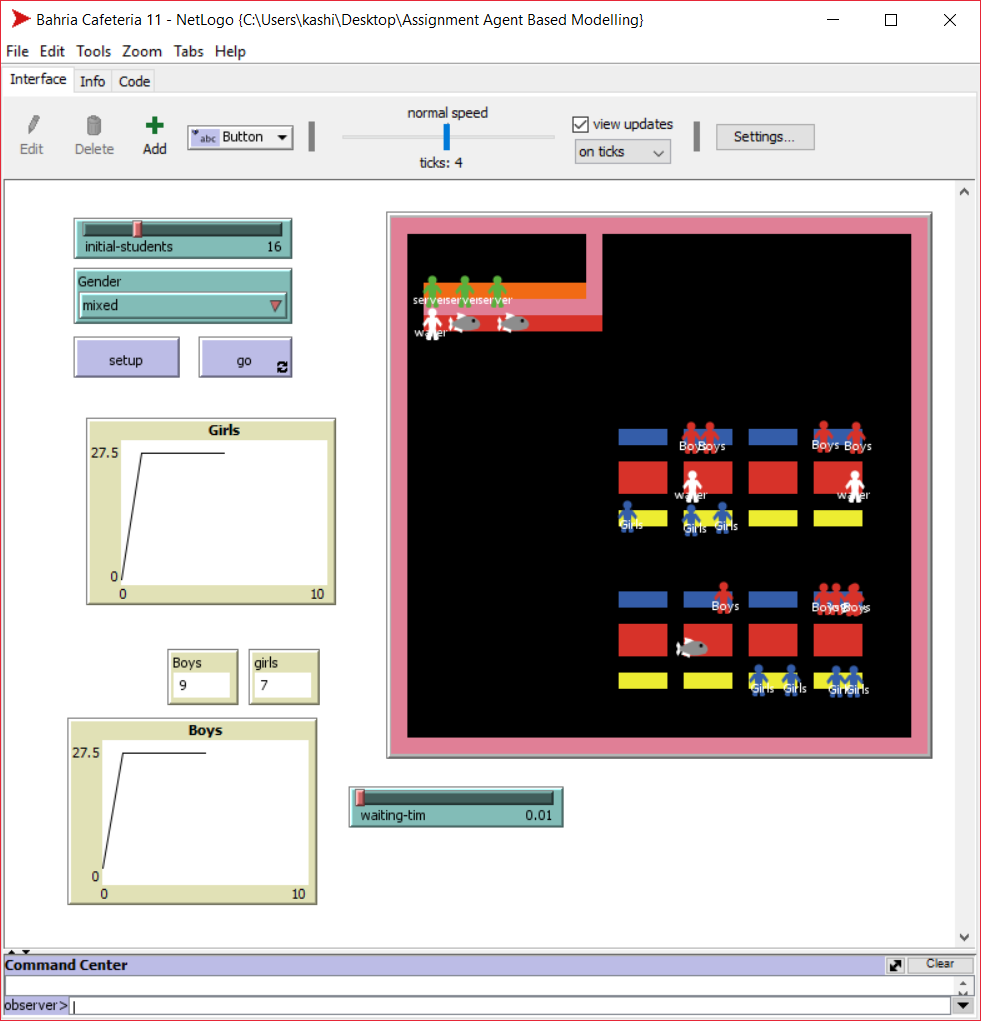Clear the Command Center output
Viewport: 981px width, 1021px height.
click(940, 963)
